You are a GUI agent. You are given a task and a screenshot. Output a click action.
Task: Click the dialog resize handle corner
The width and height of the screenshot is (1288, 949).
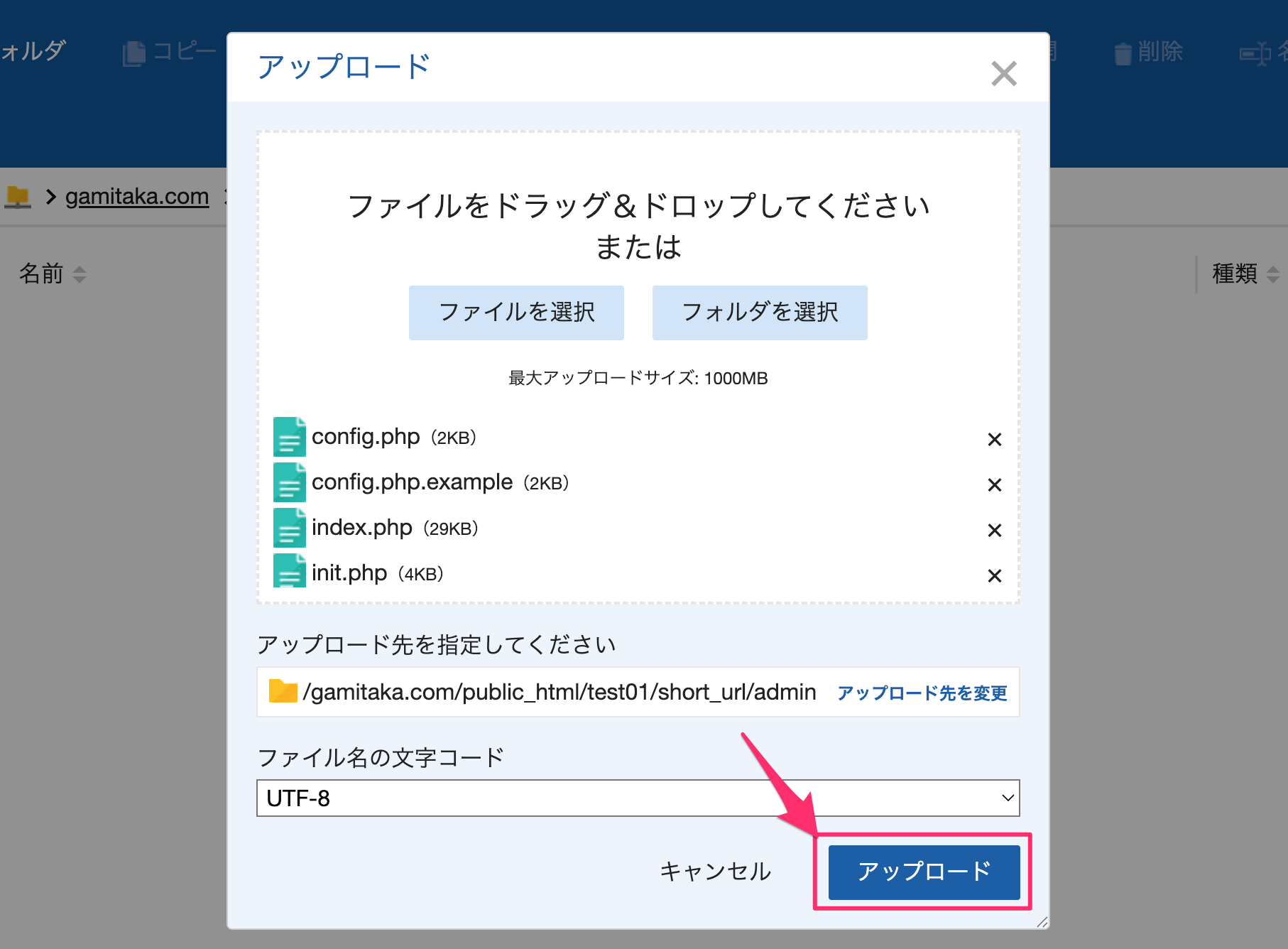1042,922
